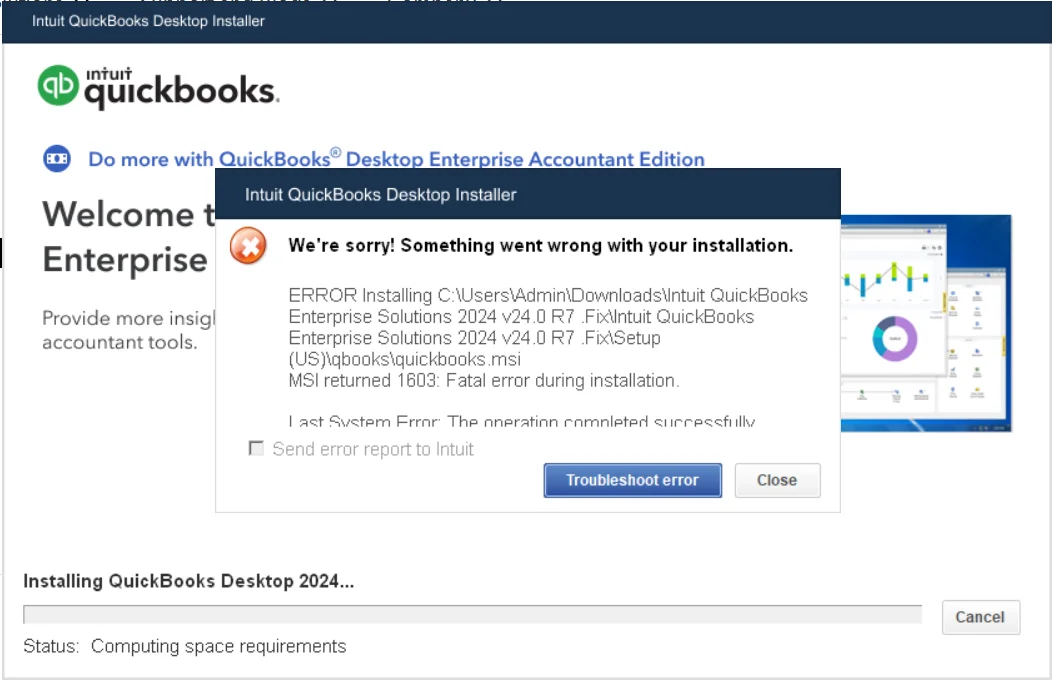Viewport: 1052px width, 684px height.
Task: Click the green QuickBooks qb logo icon
Action: click(x=58, y=85)
